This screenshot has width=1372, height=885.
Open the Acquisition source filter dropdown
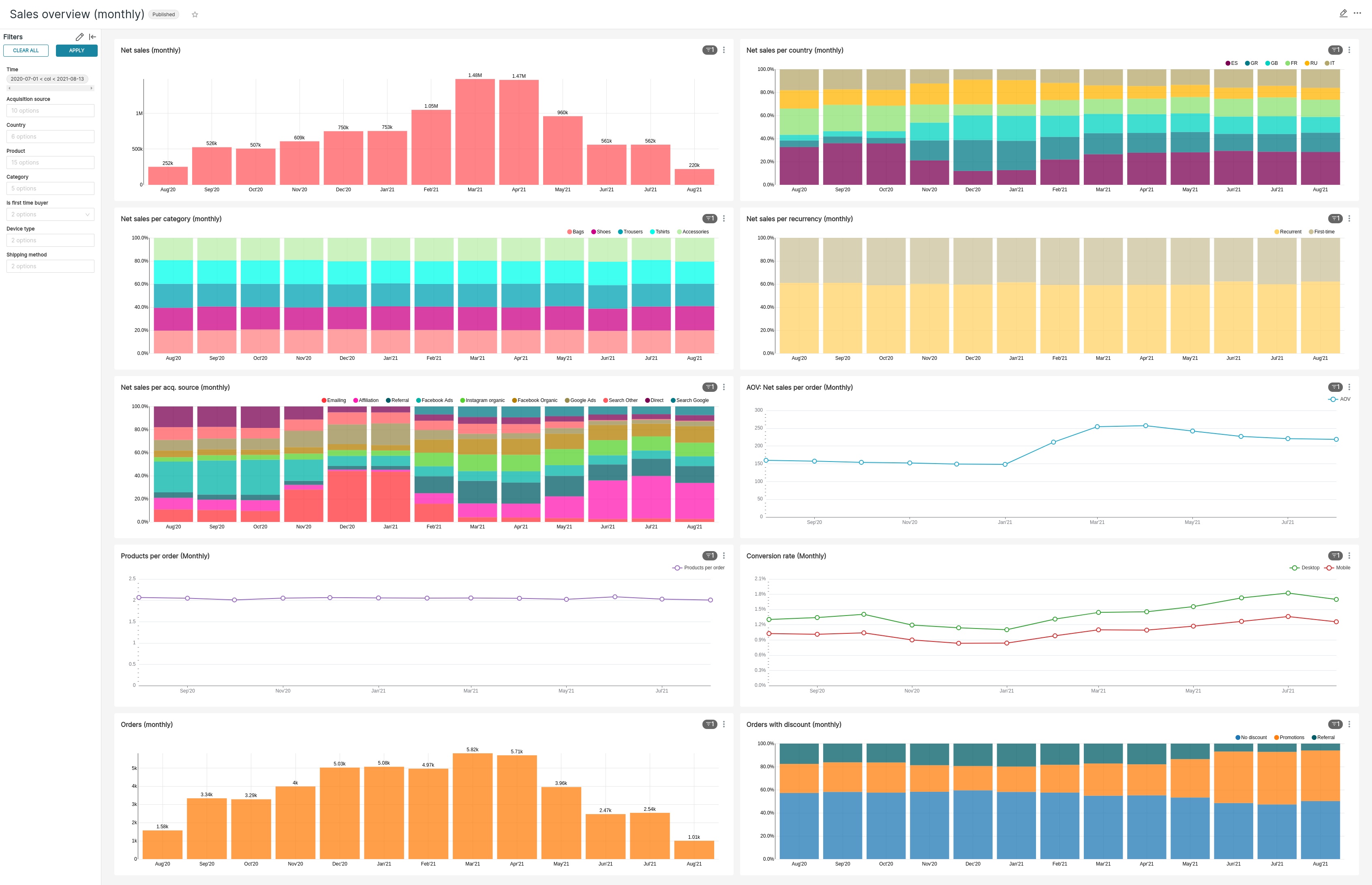tap(50, 111)
